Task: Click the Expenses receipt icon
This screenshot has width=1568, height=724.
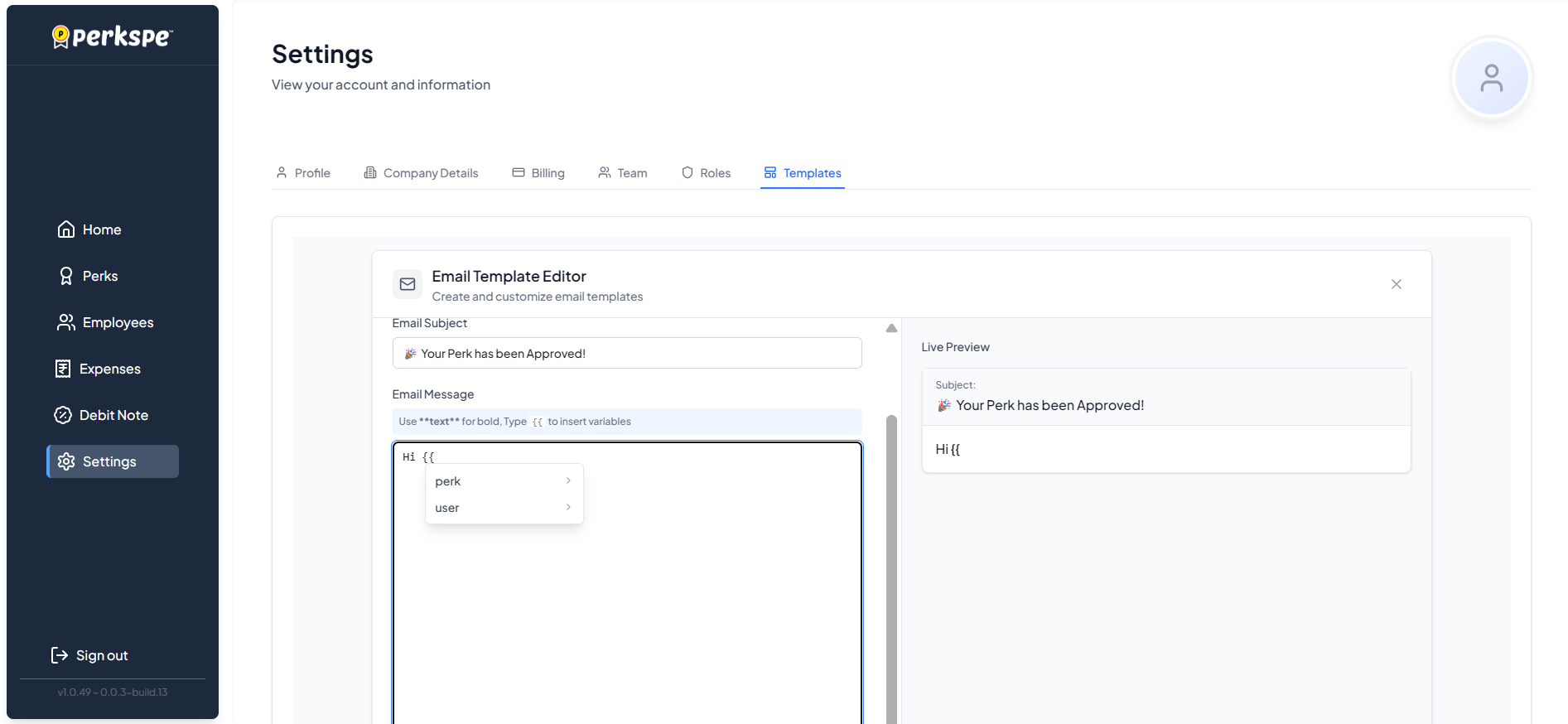Action: point(63,369)
